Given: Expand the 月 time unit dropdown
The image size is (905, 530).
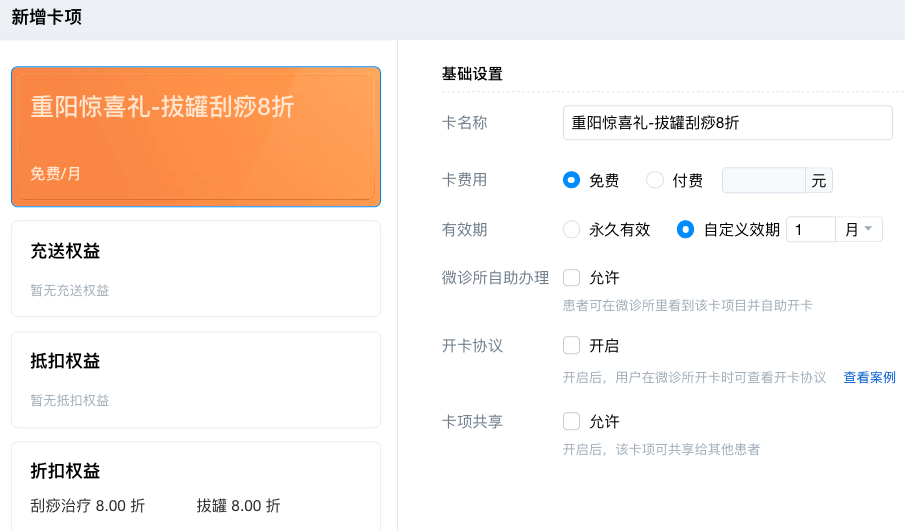Looking at the screenshot, I should click(858, 230).
